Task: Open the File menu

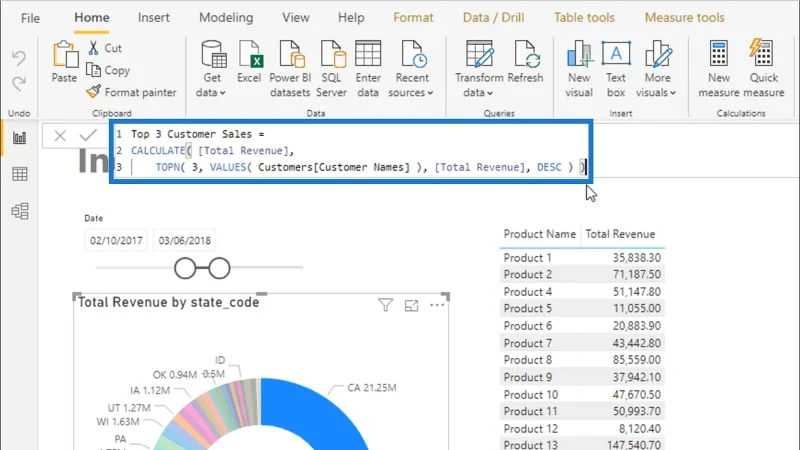Action: coord(30,18)
